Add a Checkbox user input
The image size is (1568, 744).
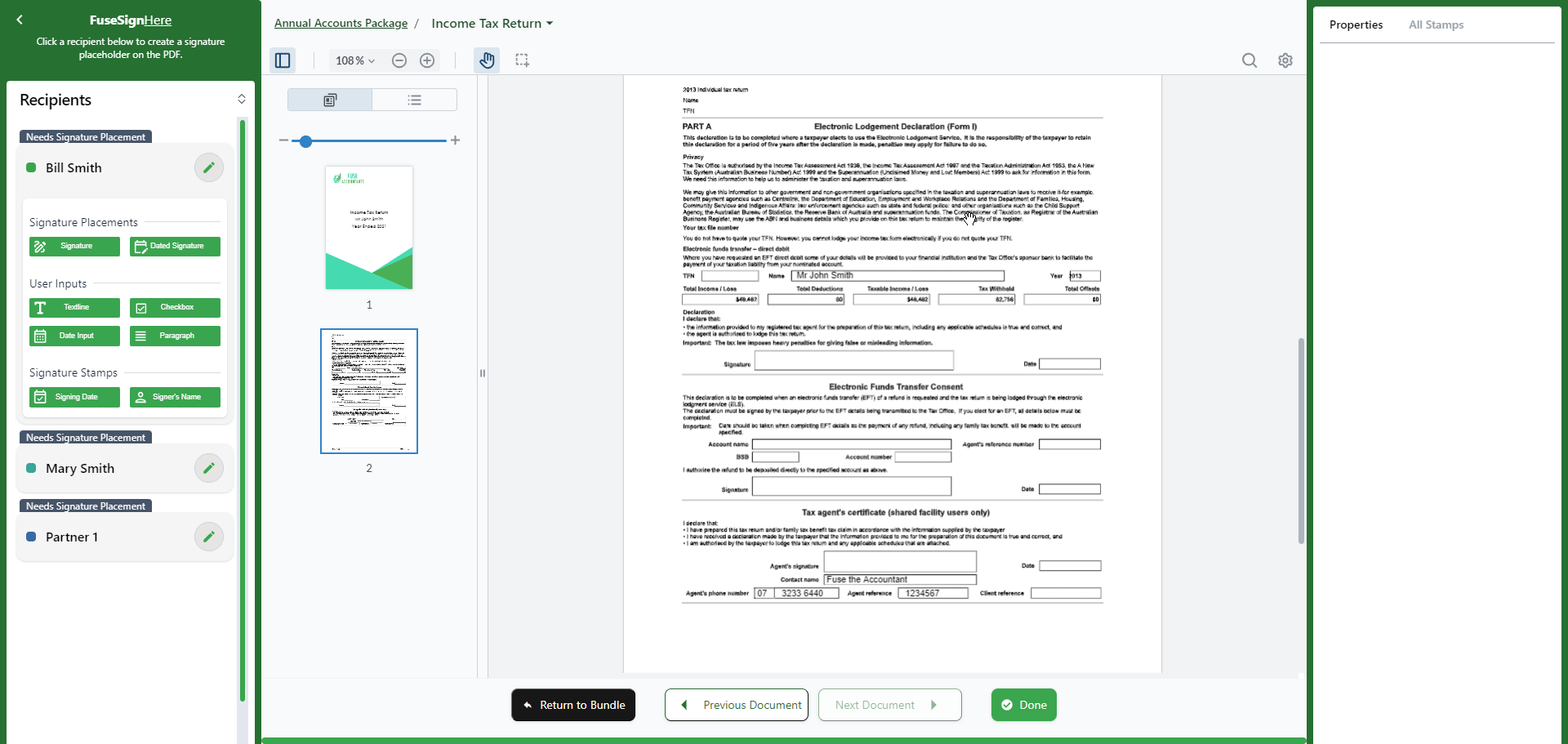click(175, 308)
